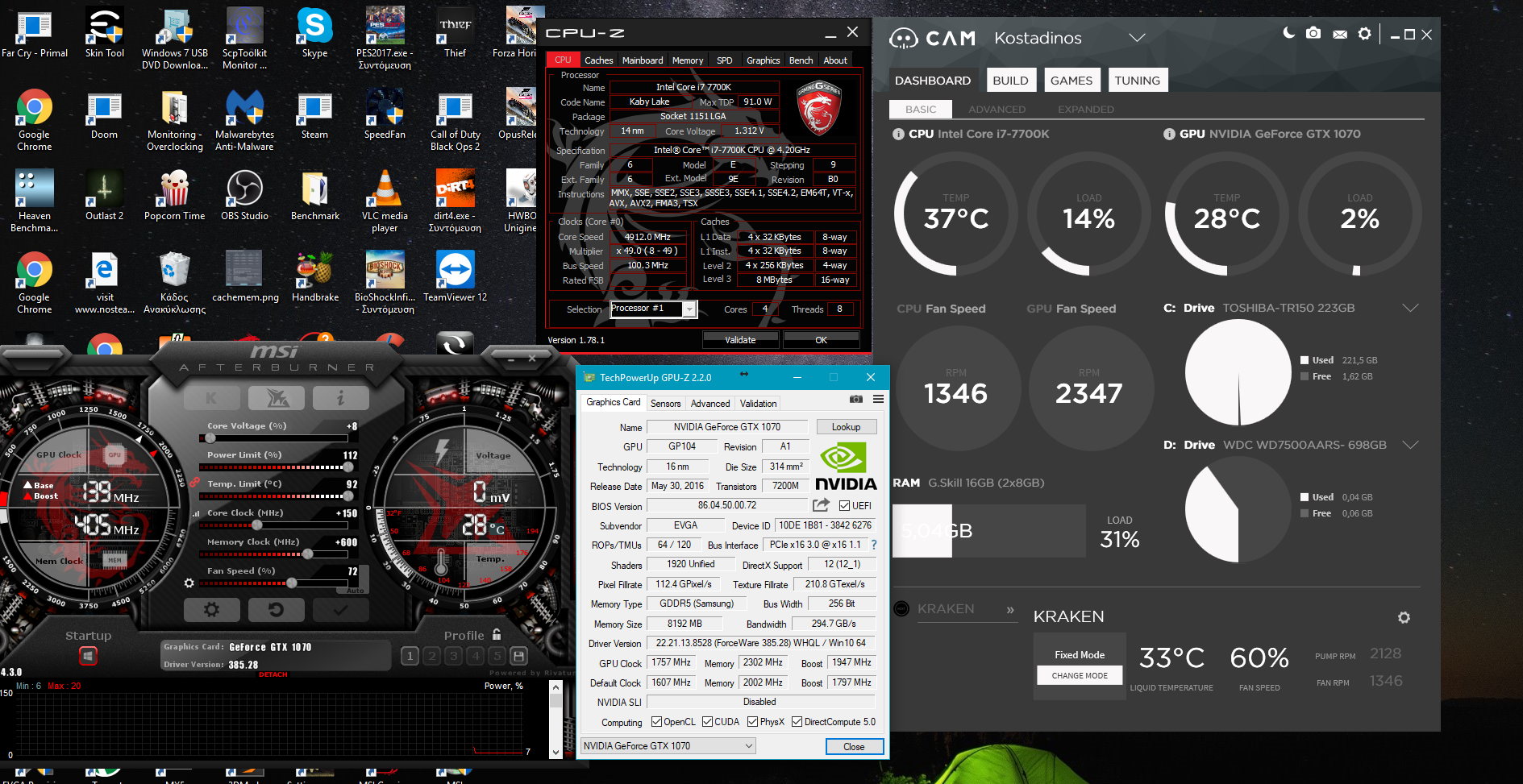Click Afterburner jet-plane logo button
1523x784 pixels.
pyautogui.click(x=276, y=397)
